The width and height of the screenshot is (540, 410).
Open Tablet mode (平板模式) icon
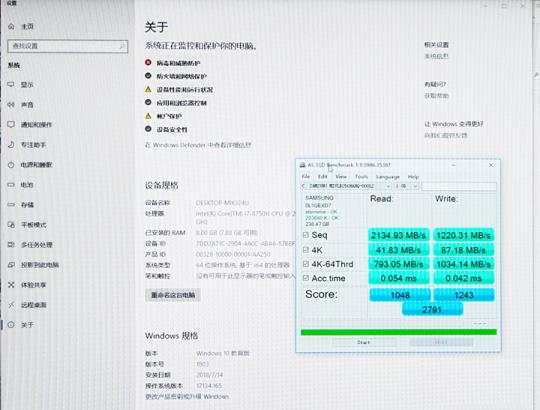tap(11, 225)
